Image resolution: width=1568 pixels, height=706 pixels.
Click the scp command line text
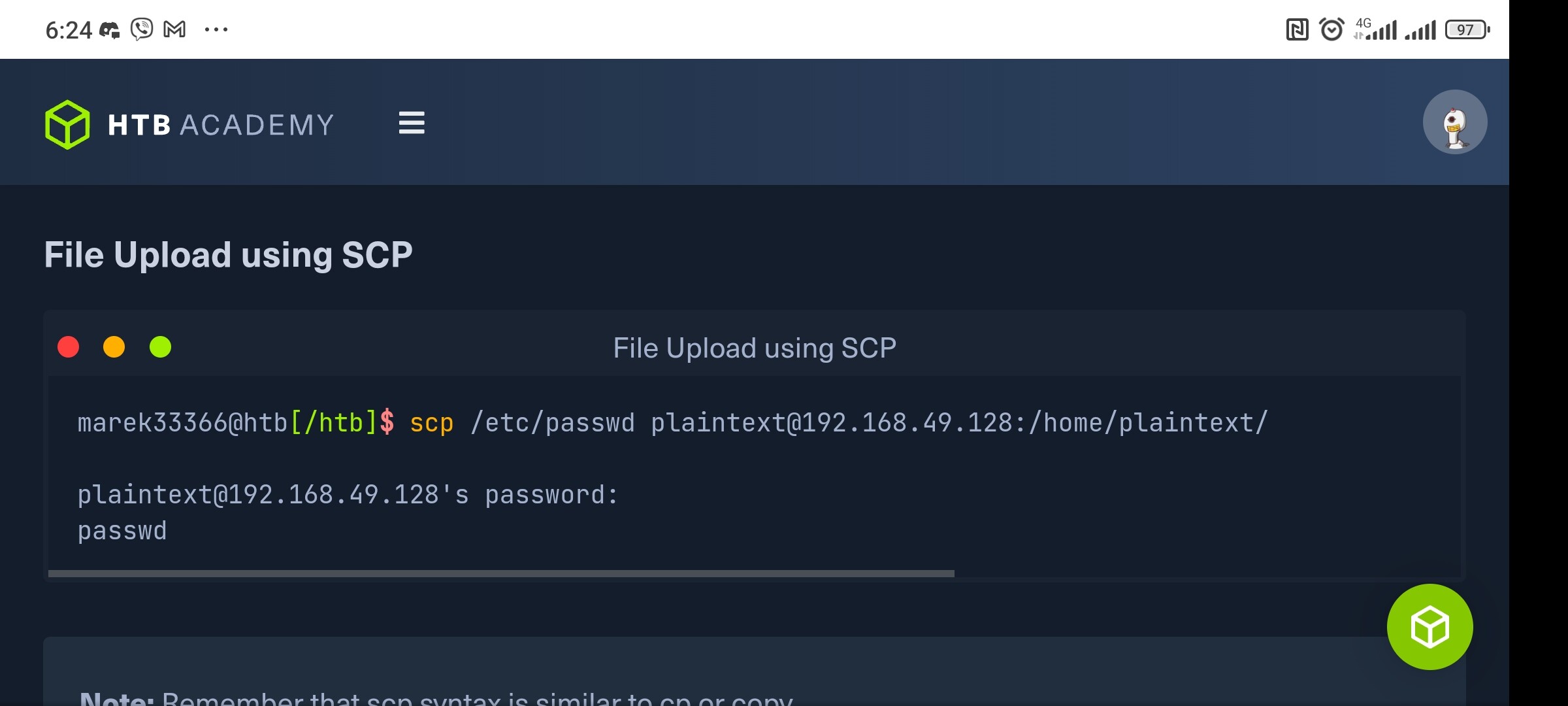pos(672,423)
